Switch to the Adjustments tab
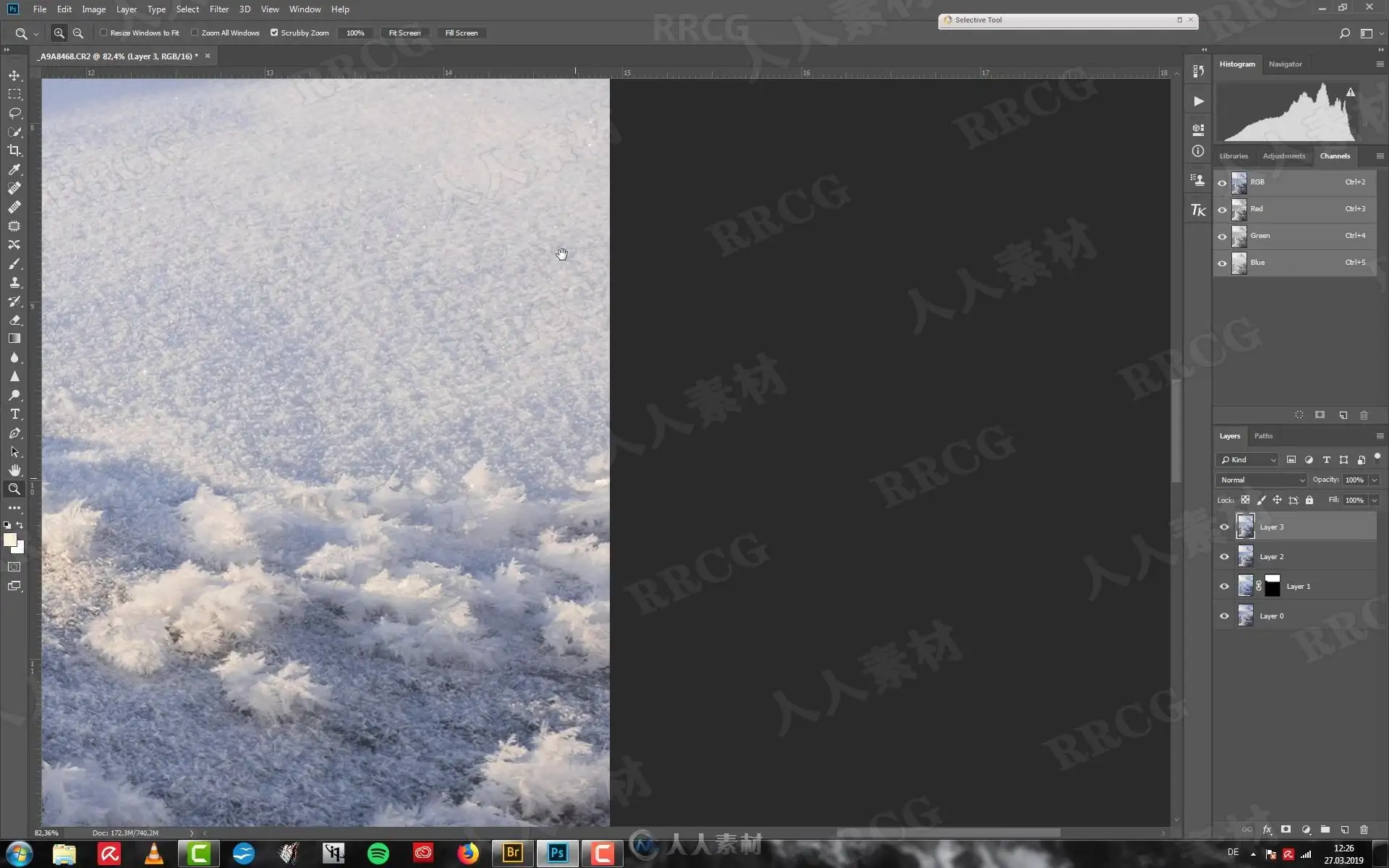This screenshot has height=868, width=1389. [x=1284, y=156]
